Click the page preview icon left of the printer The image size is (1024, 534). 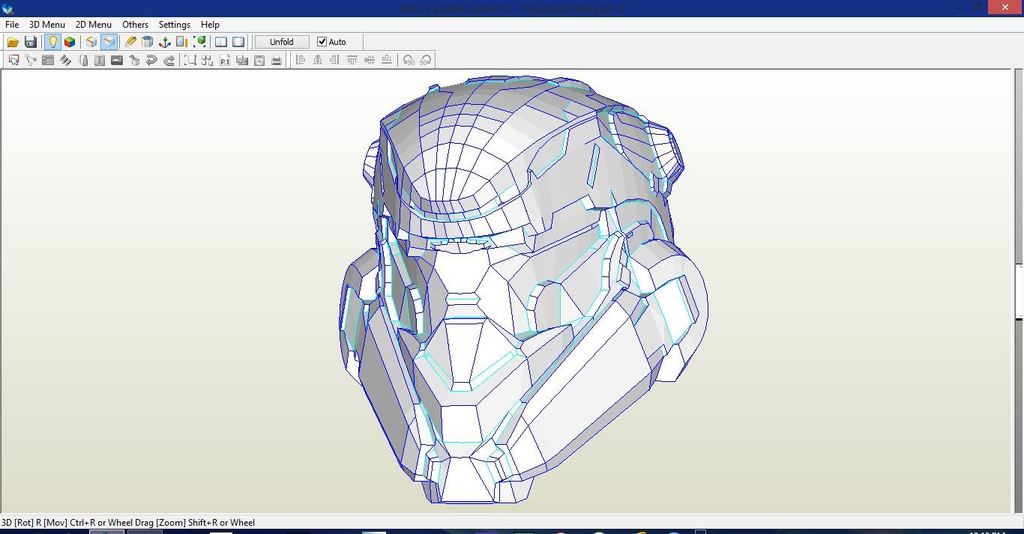tap(259, 60)
